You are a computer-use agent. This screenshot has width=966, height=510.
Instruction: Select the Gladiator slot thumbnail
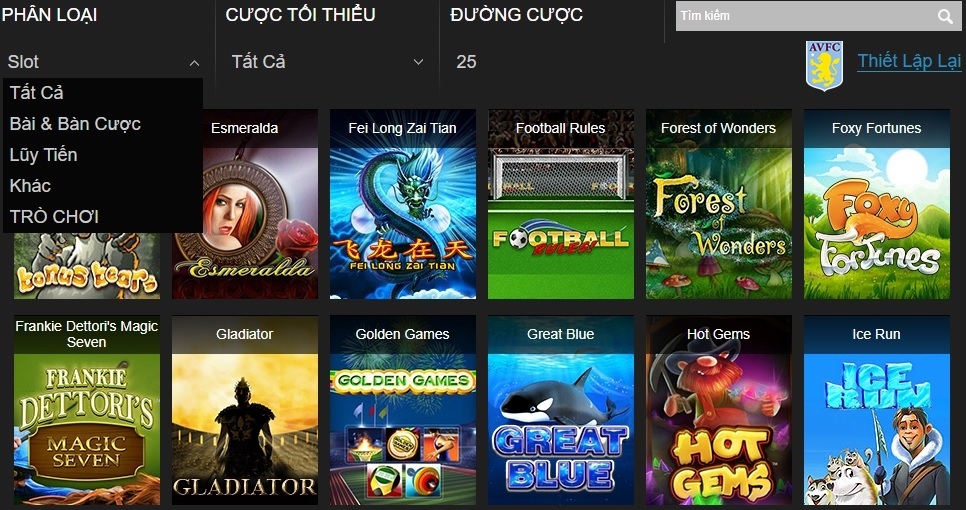(x=245, y=410)
